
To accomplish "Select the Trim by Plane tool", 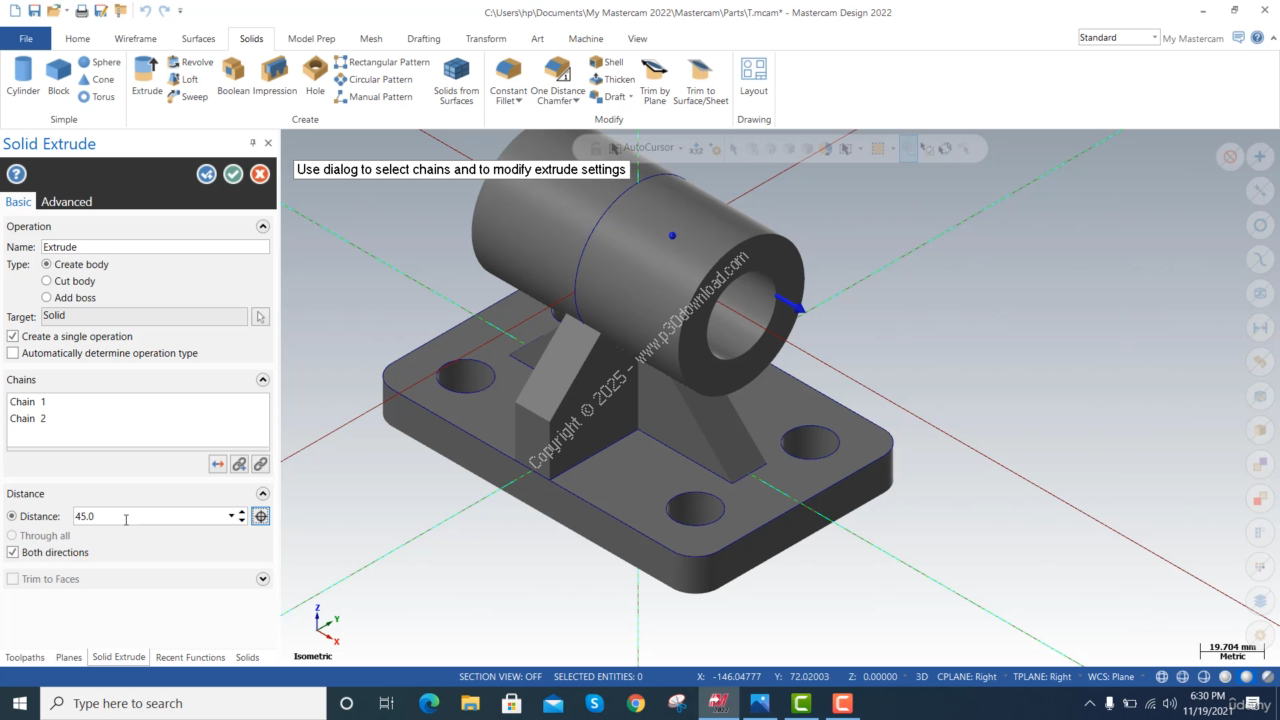I will 655,80.
